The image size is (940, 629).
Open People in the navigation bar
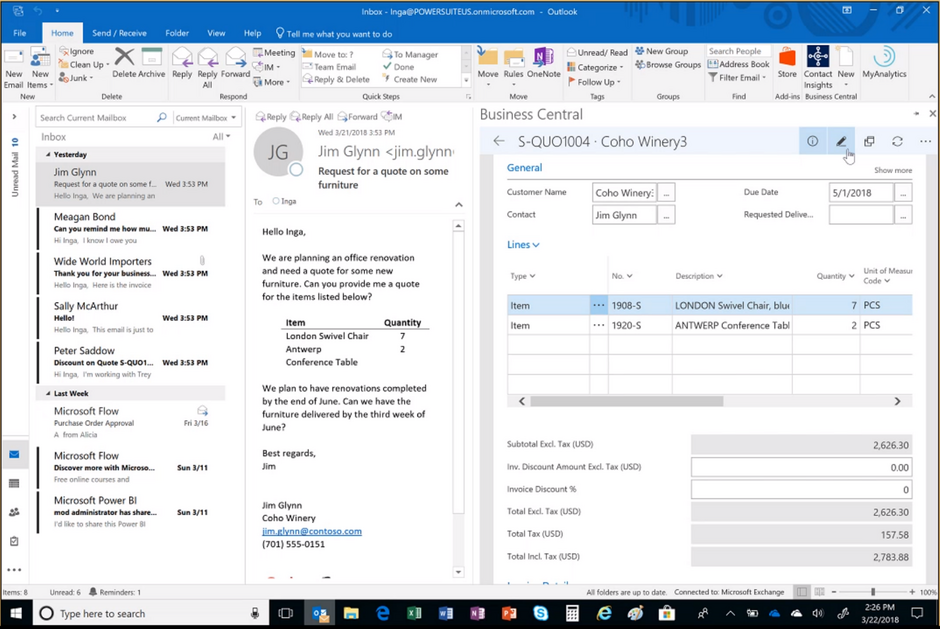pyautogui.click(x=14, y=512)
